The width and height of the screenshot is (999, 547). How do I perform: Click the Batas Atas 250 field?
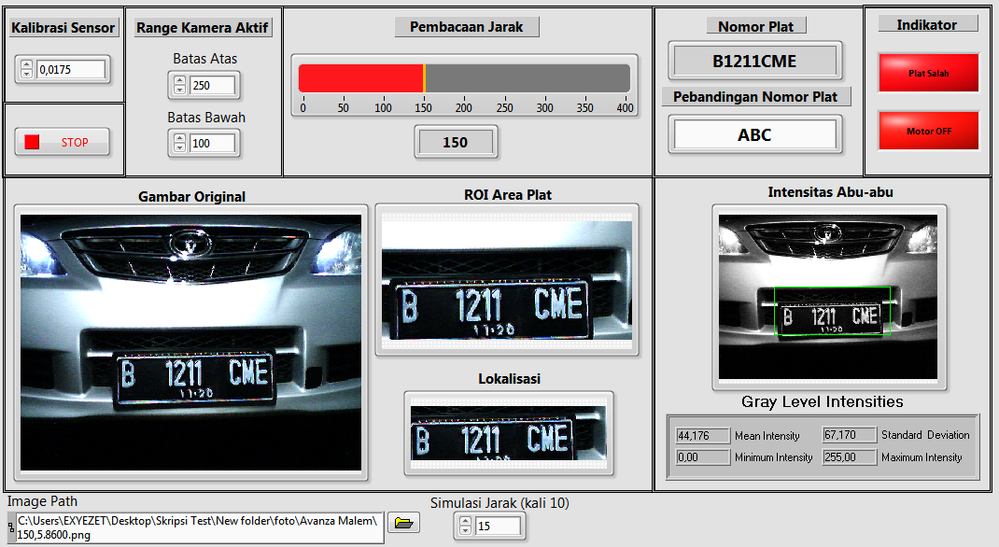pyautogui.click(x=212, y=85)
